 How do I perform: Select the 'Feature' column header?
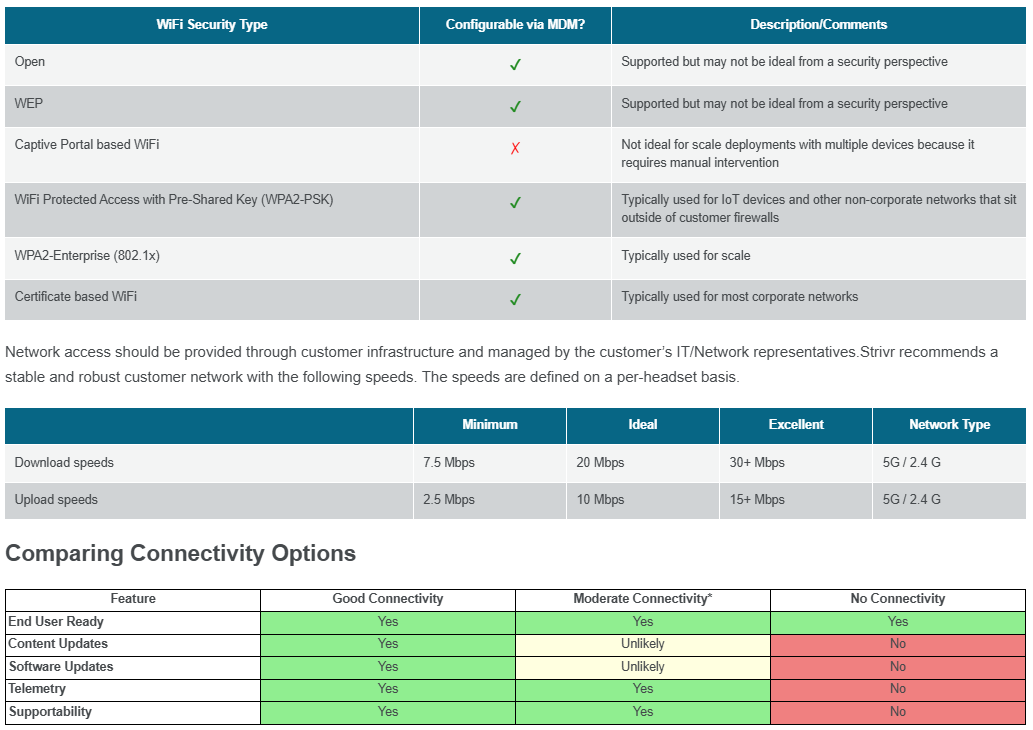[133, 599]
